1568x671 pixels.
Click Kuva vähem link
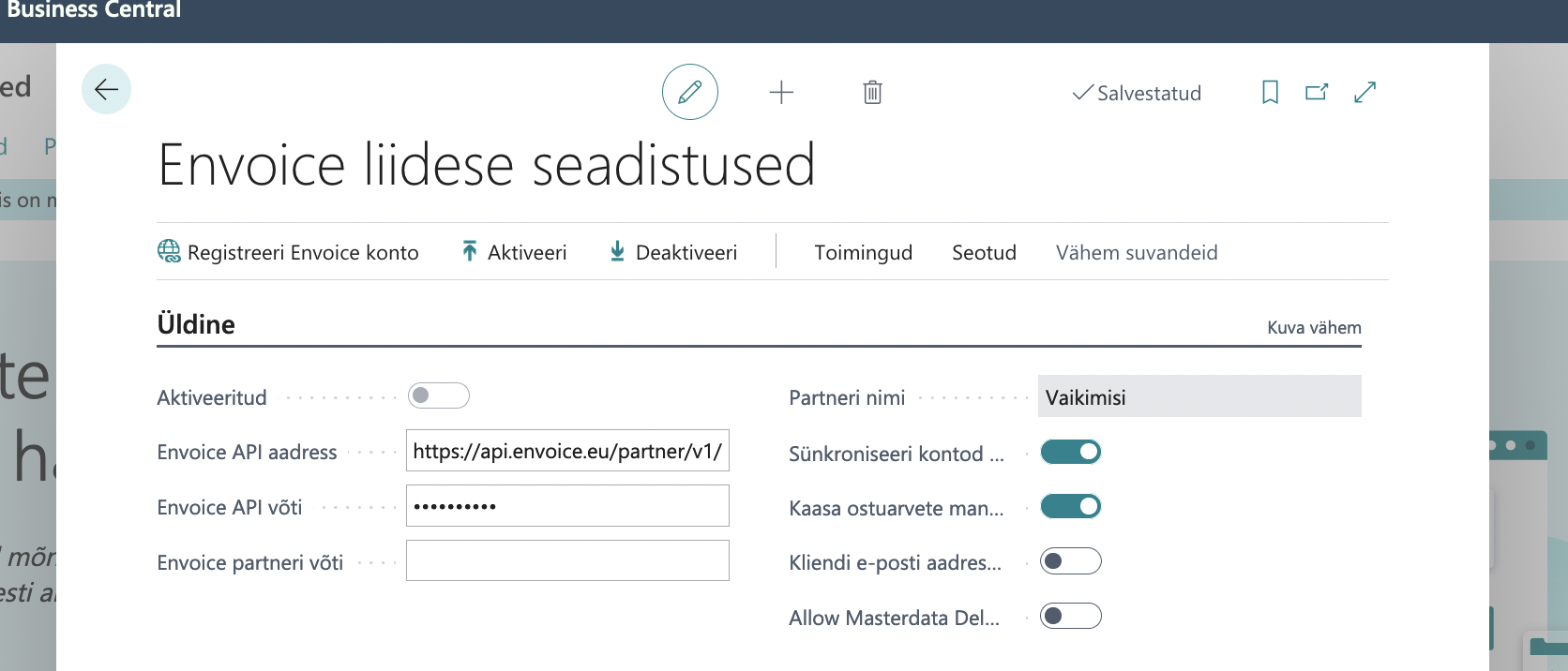[1314, 327]
